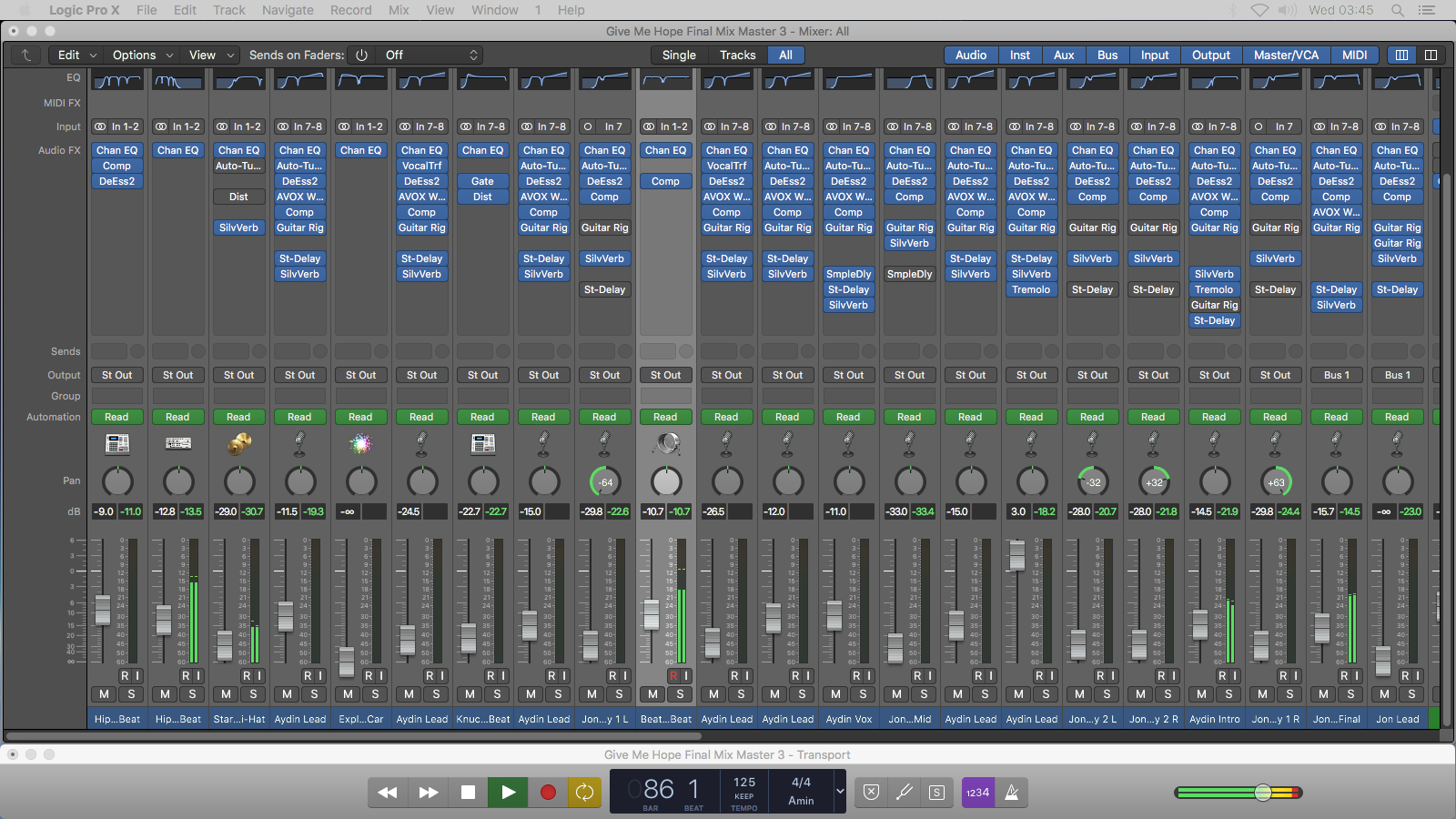Open Read automation menu on Aydin Vox

pos(849,417)
